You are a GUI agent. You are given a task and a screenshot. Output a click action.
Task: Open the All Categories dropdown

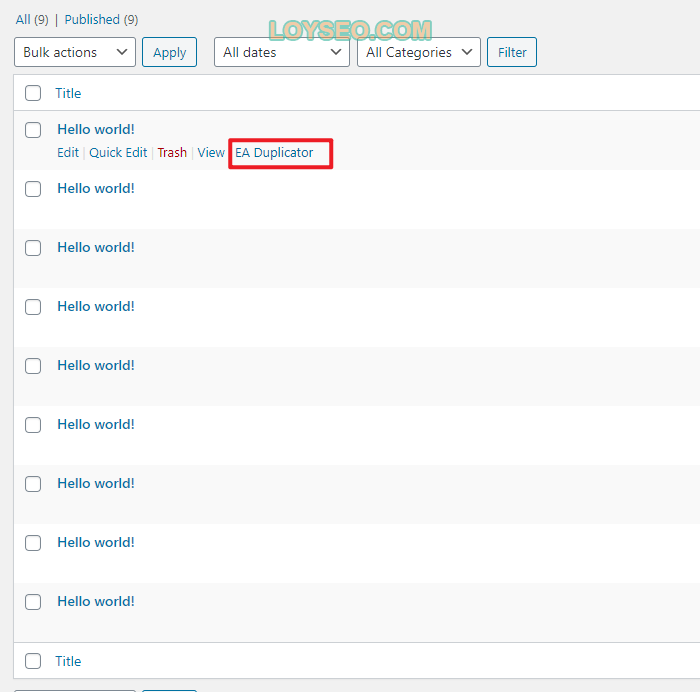click(x=419, y=52)
